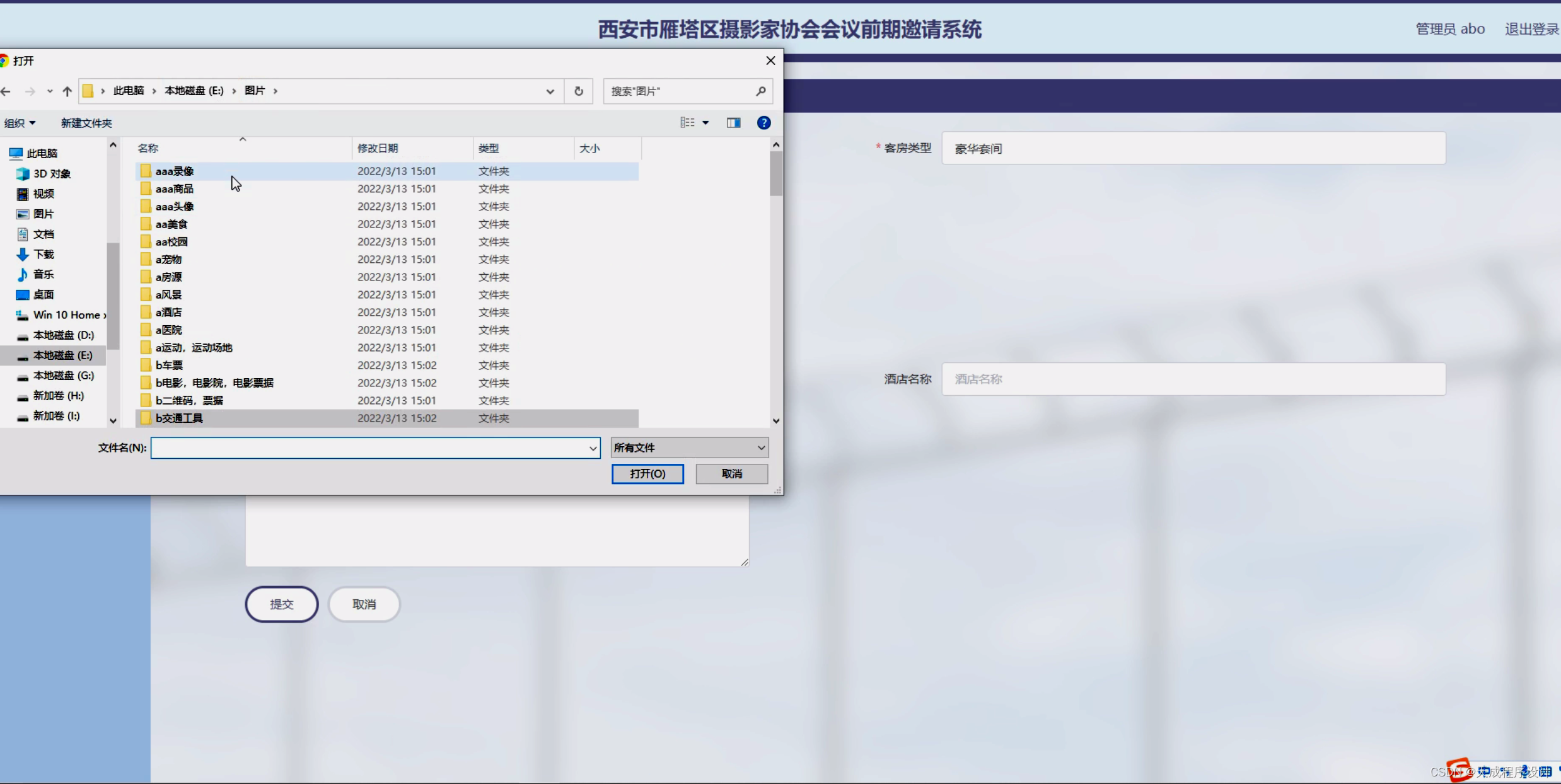Click the up one level arrow
The width and height of the screenshot is (1561, 784).
[x=67, y=91]
